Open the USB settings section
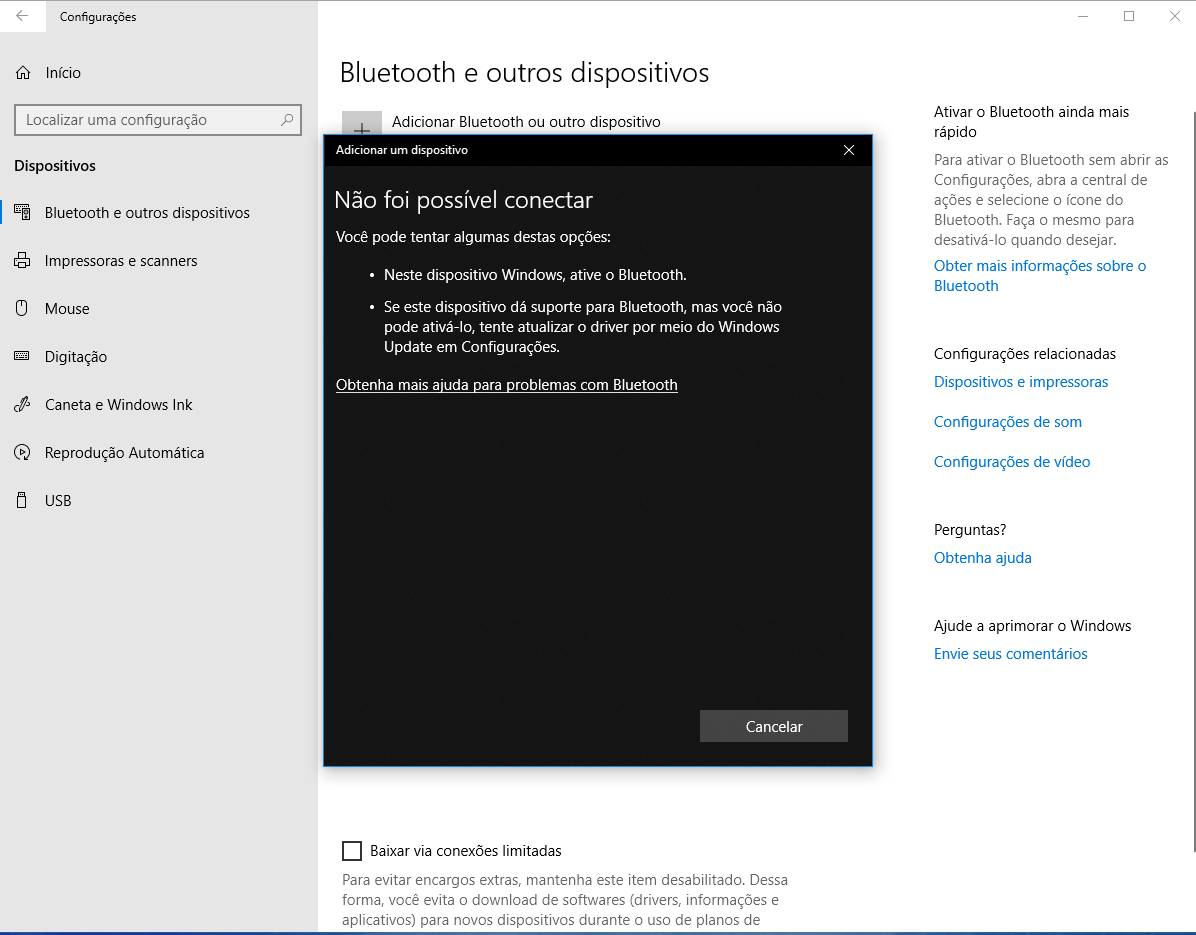 tap(58, 500)
